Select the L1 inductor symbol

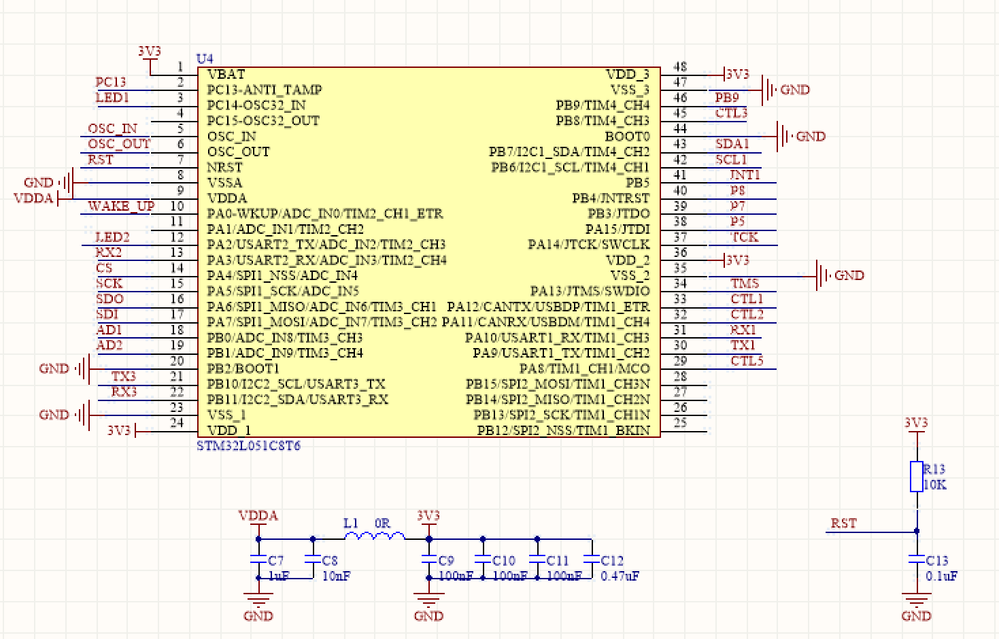point(375,536)
